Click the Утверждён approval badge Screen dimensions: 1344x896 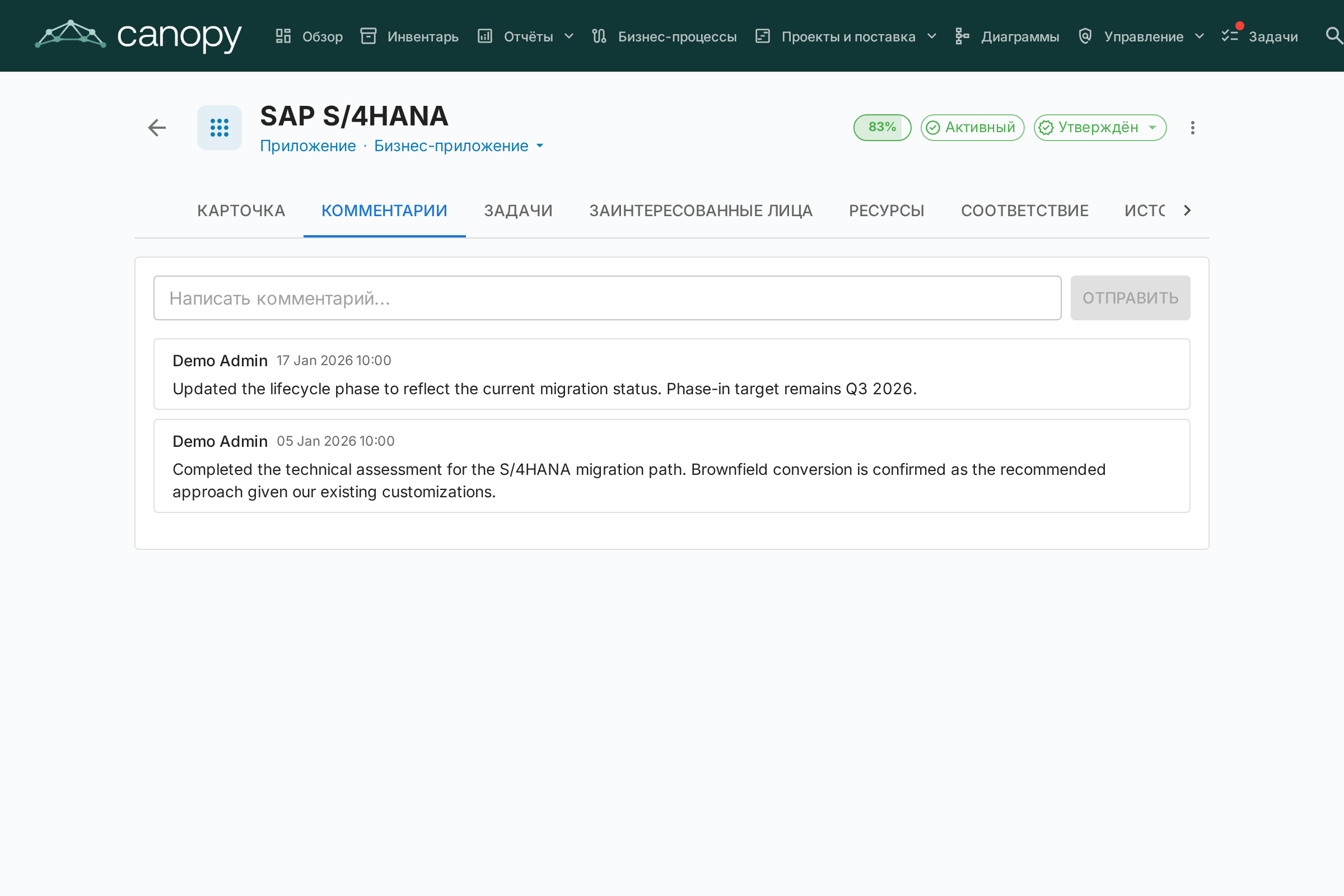pos(1100,128)
